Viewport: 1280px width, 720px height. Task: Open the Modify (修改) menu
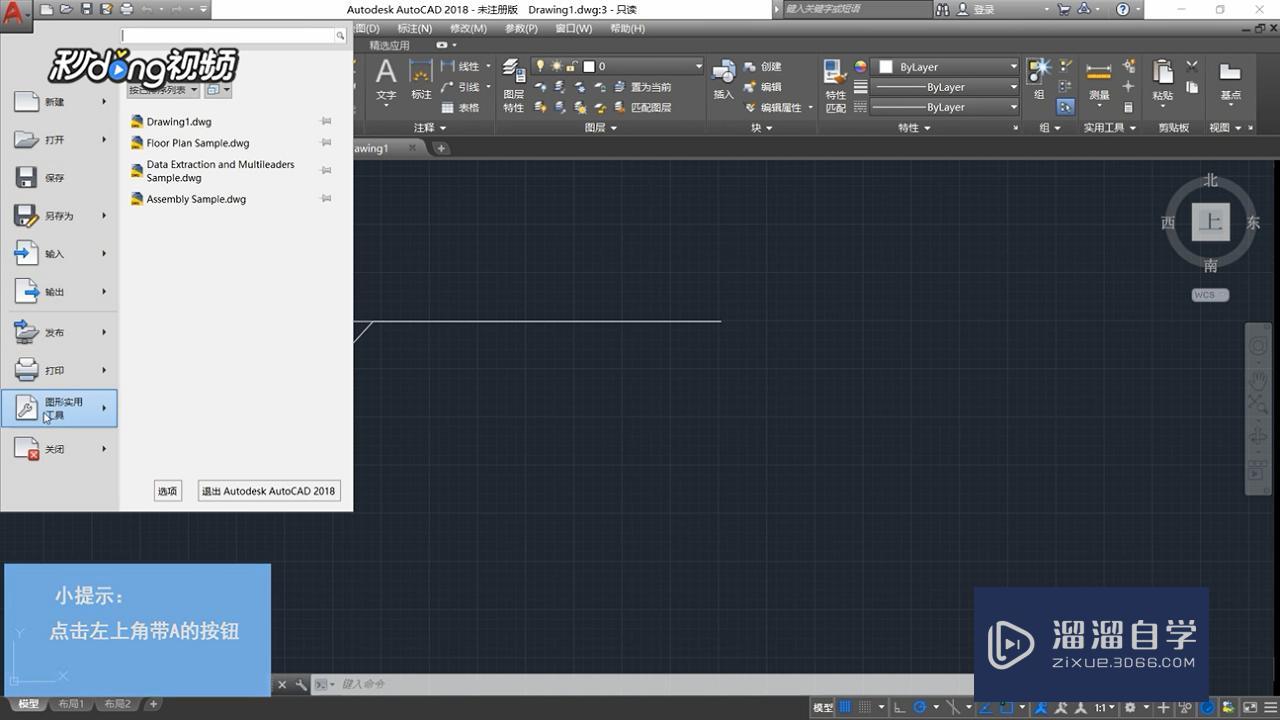[x=468, y=28]
